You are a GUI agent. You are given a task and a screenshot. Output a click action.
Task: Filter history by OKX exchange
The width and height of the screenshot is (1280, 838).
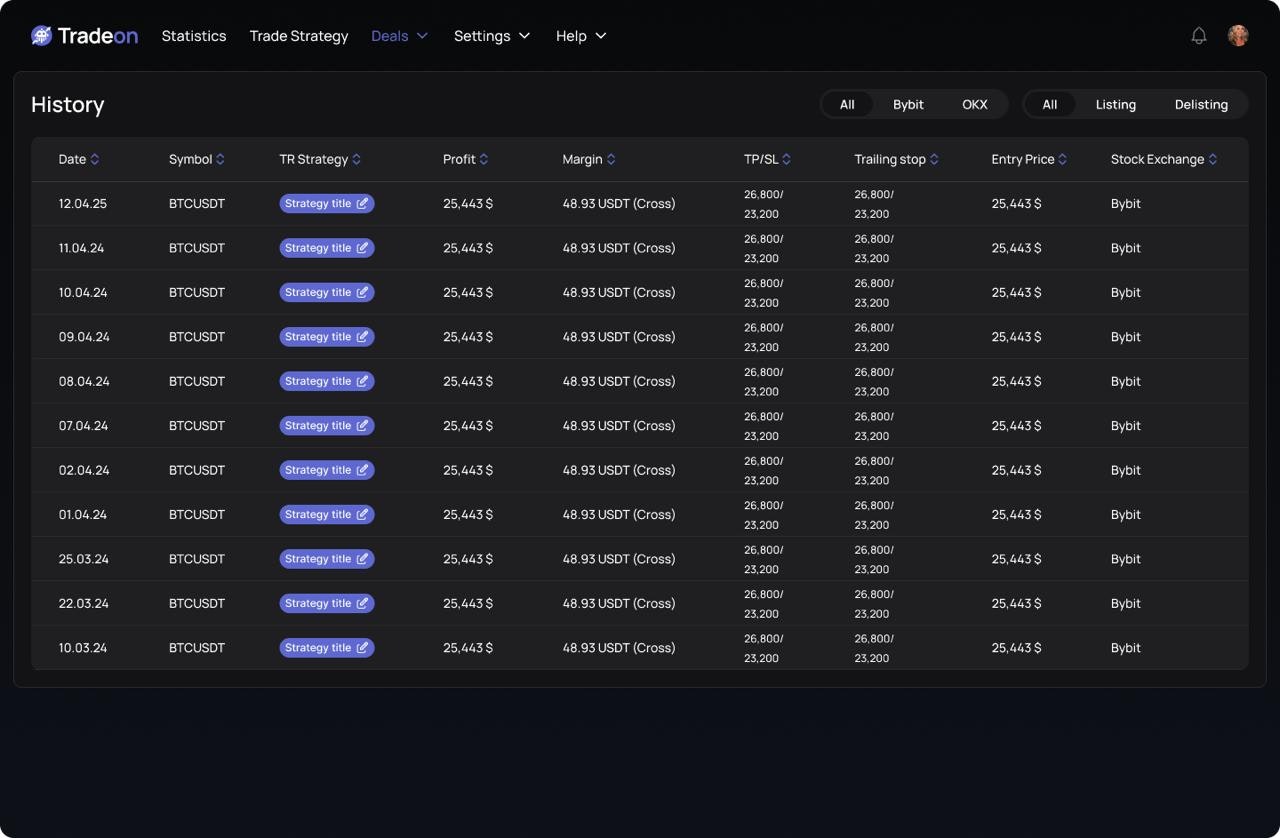[x=974, y=105]
